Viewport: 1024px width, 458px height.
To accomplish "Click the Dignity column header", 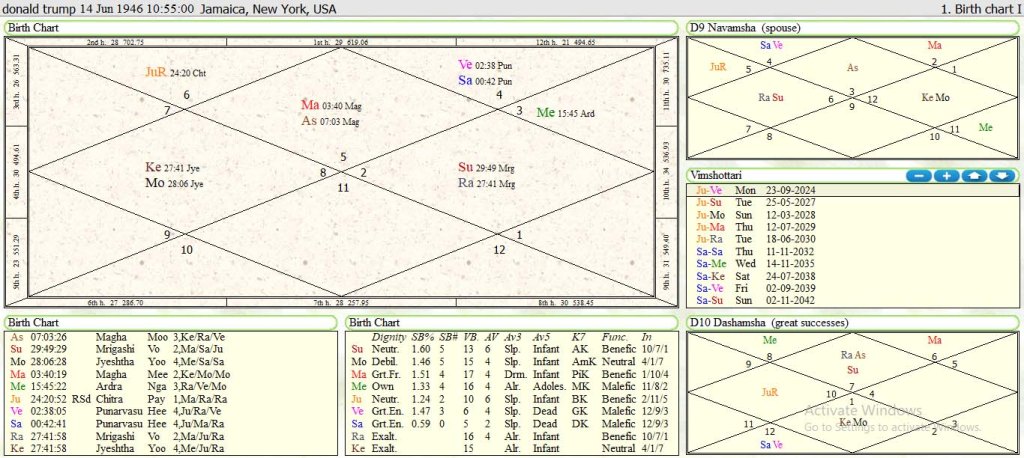I will (388, 337).
